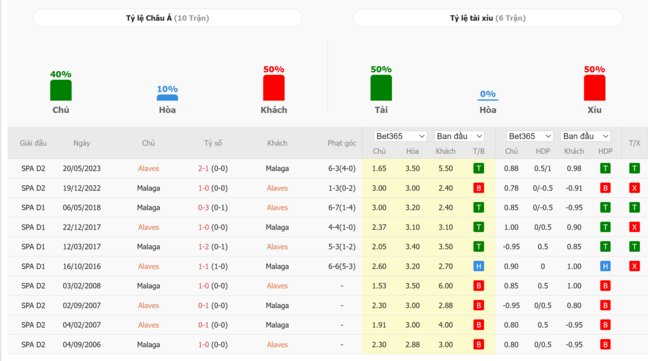Click the T/X column header
This screenshot has height=361, width=650.
tap(634, 143)
